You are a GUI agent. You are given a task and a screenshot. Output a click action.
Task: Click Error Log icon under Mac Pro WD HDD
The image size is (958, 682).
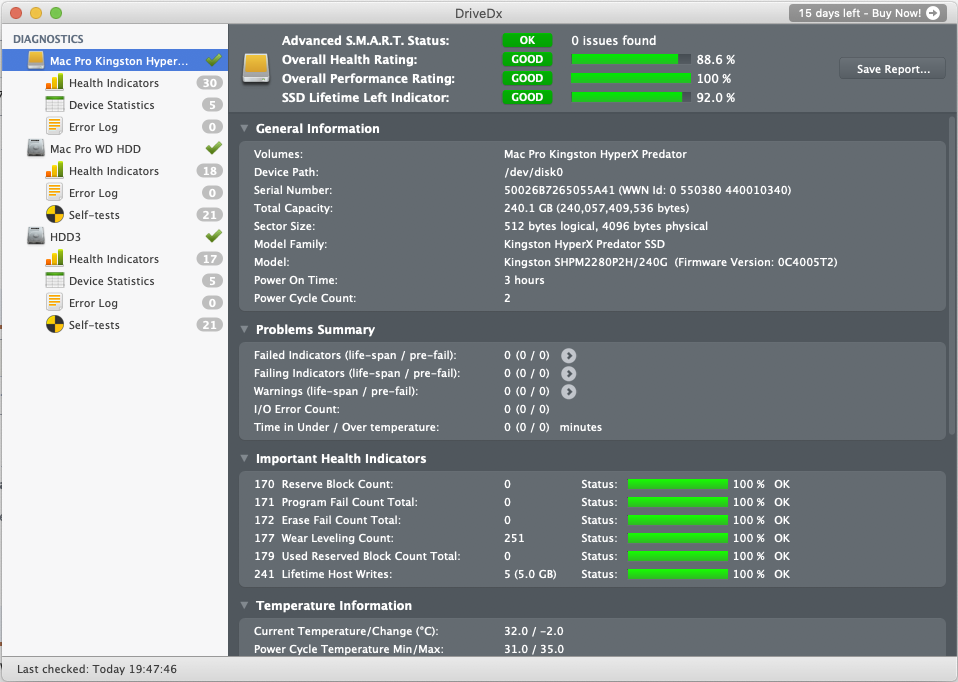54,192
